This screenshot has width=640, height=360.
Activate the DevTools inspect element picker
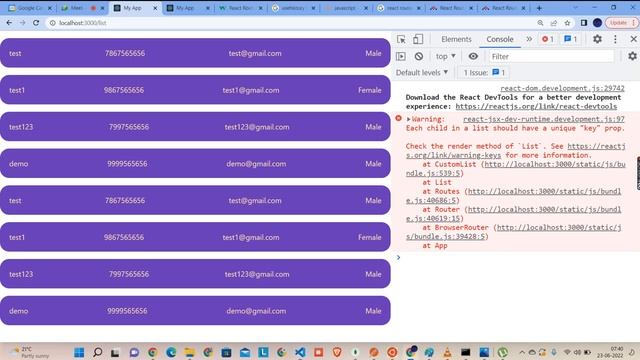(x=401, y=39)
